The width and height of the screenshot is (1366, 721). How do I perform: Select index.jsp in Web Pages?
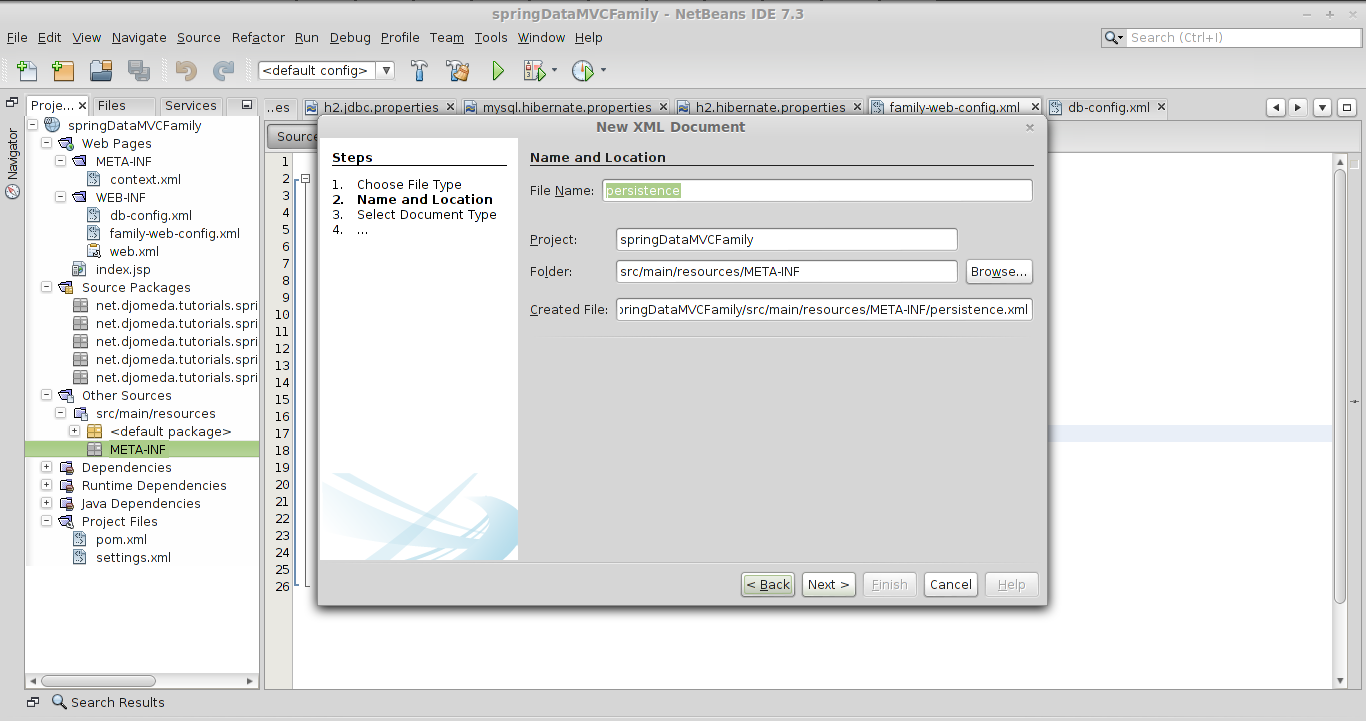pyautogui.click(x=123, y=269)
